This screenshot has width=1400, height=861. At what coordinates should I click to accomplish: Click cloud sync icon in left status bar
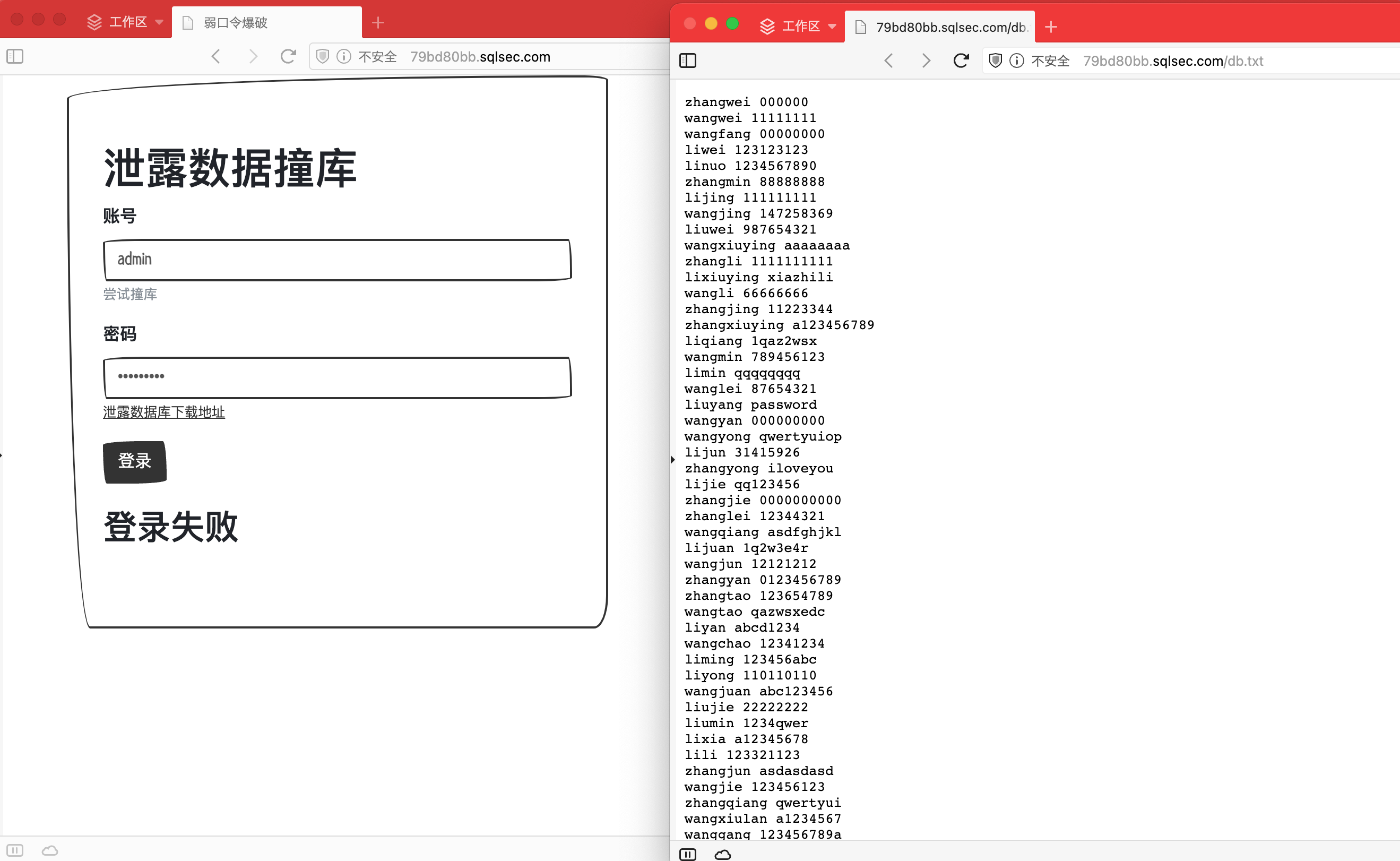pos(50,850)
